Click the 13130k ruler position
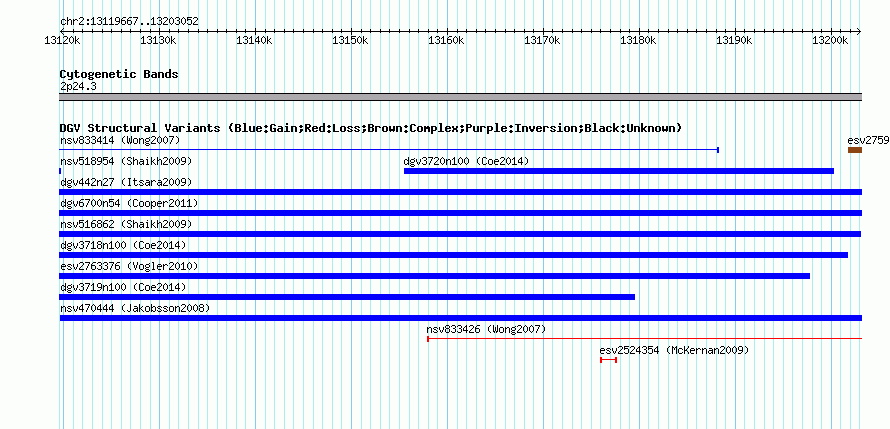 (x=158, y=40)
